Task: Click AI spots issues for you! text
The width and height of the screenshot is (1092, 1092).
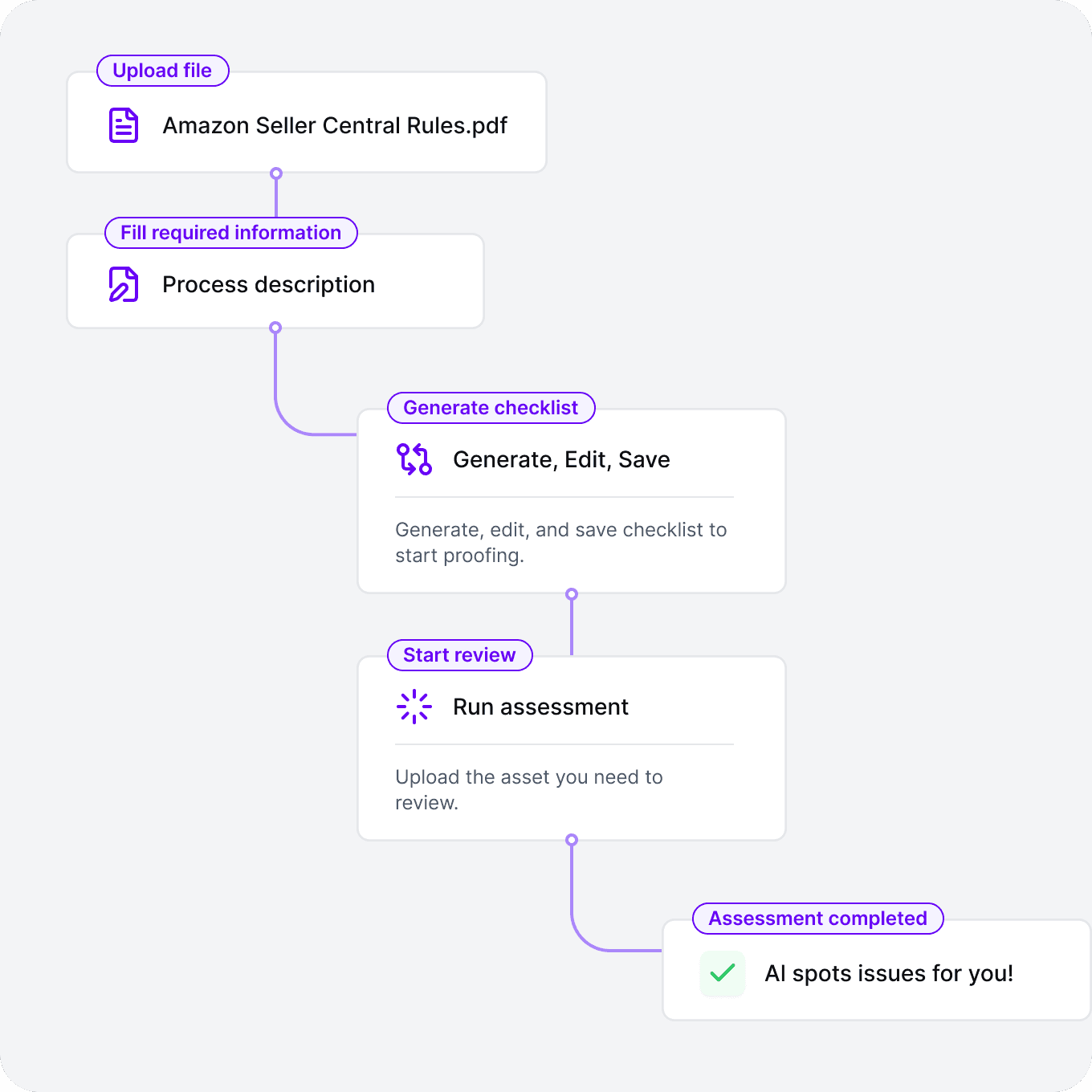Action: [889, 973]
